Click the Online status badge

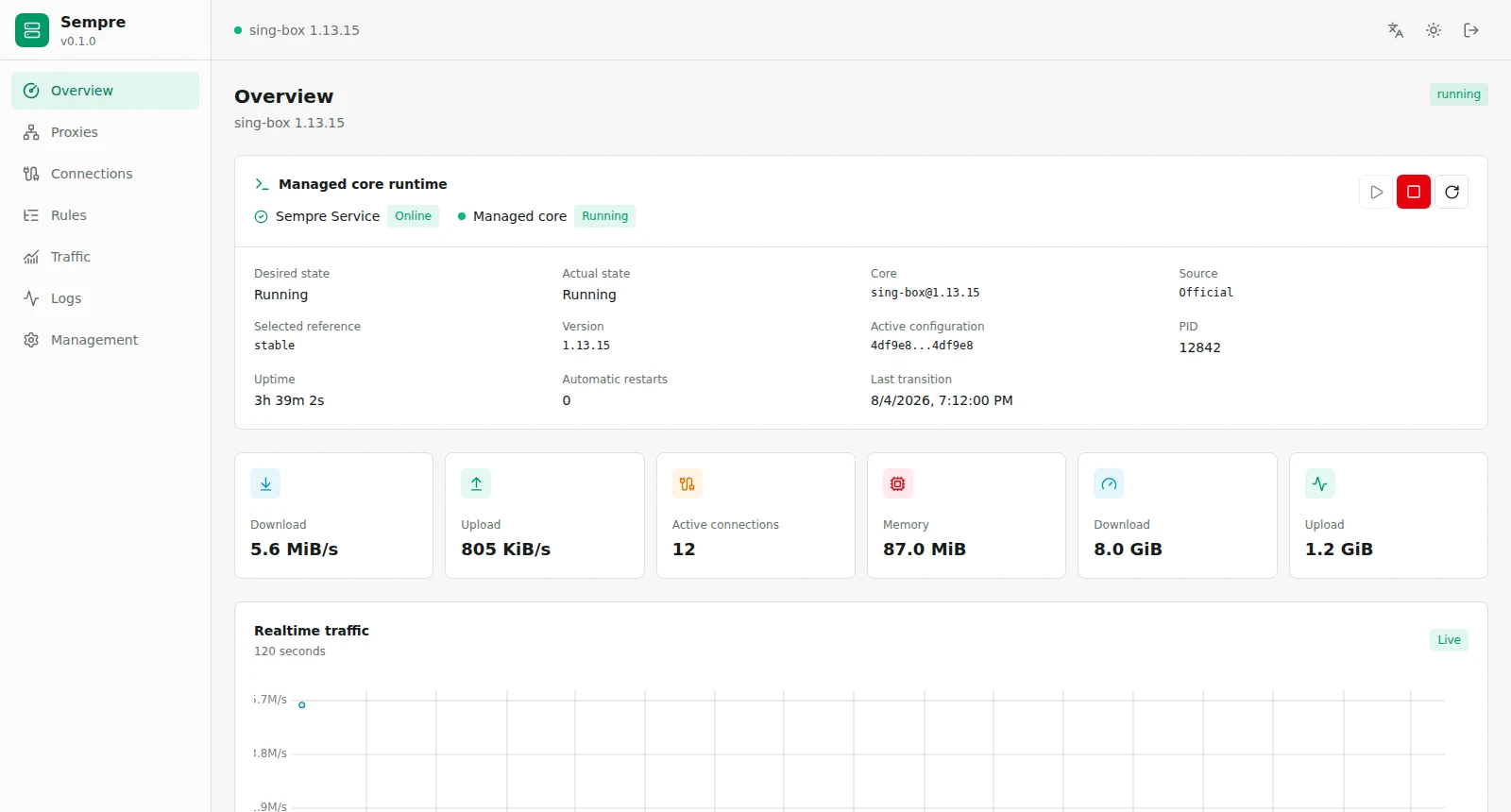click(x=414, y=216)
